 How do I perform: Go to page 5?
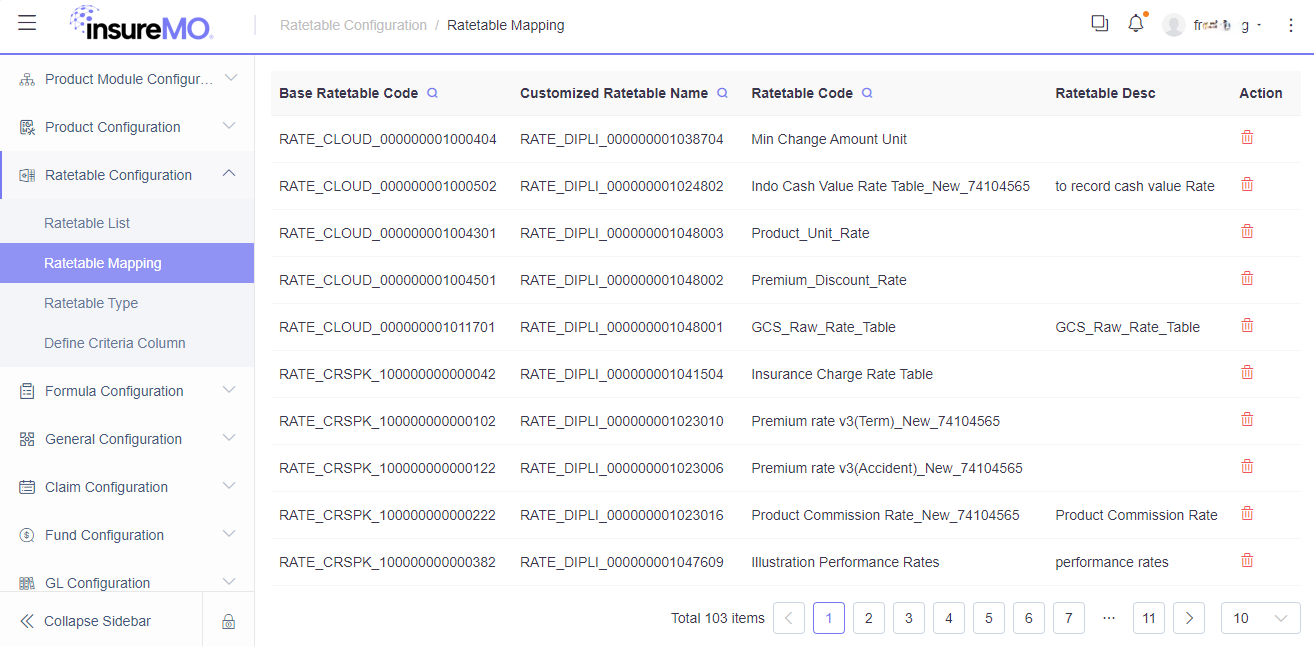coord(989,618)
